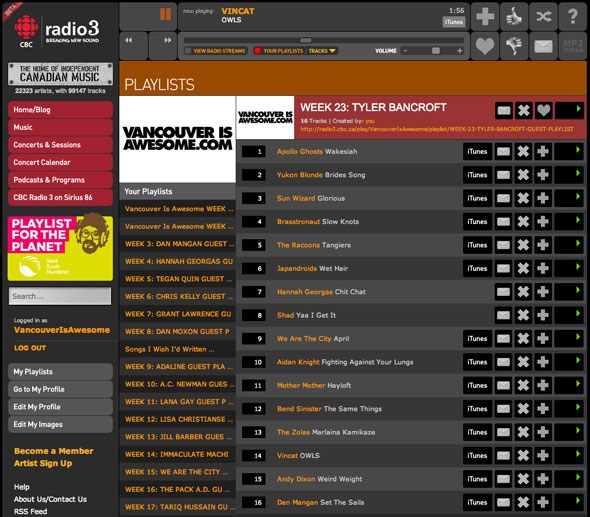Skip back to previous track
This screenshot has width=590, height=517.
point(129,40)
